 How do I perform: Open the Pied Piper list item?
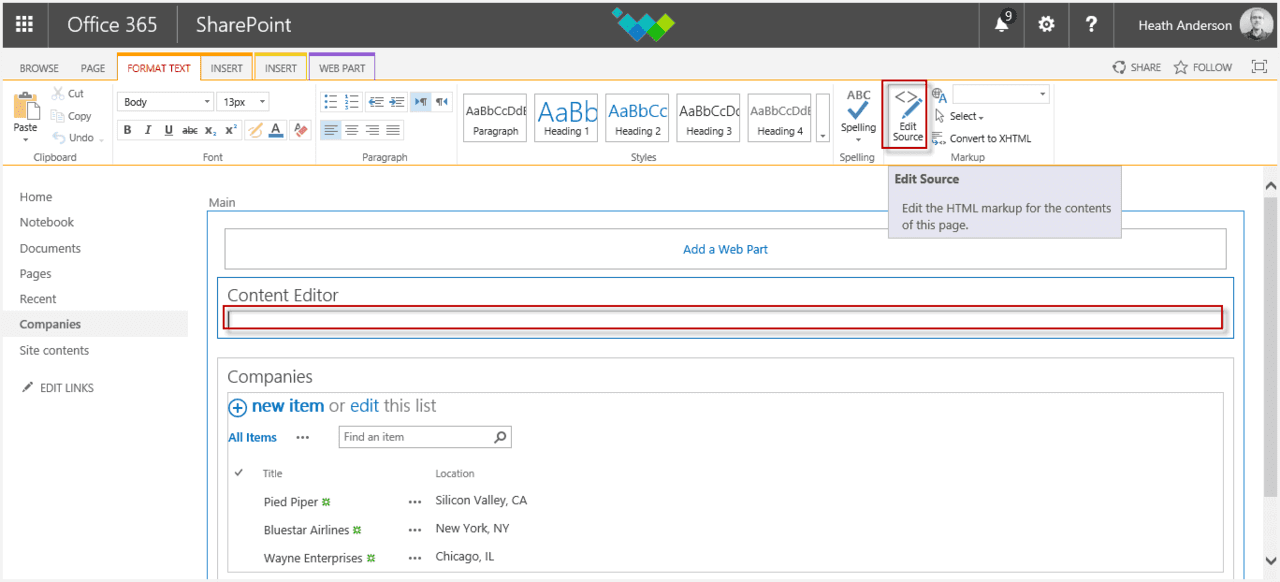pos(291,502)
